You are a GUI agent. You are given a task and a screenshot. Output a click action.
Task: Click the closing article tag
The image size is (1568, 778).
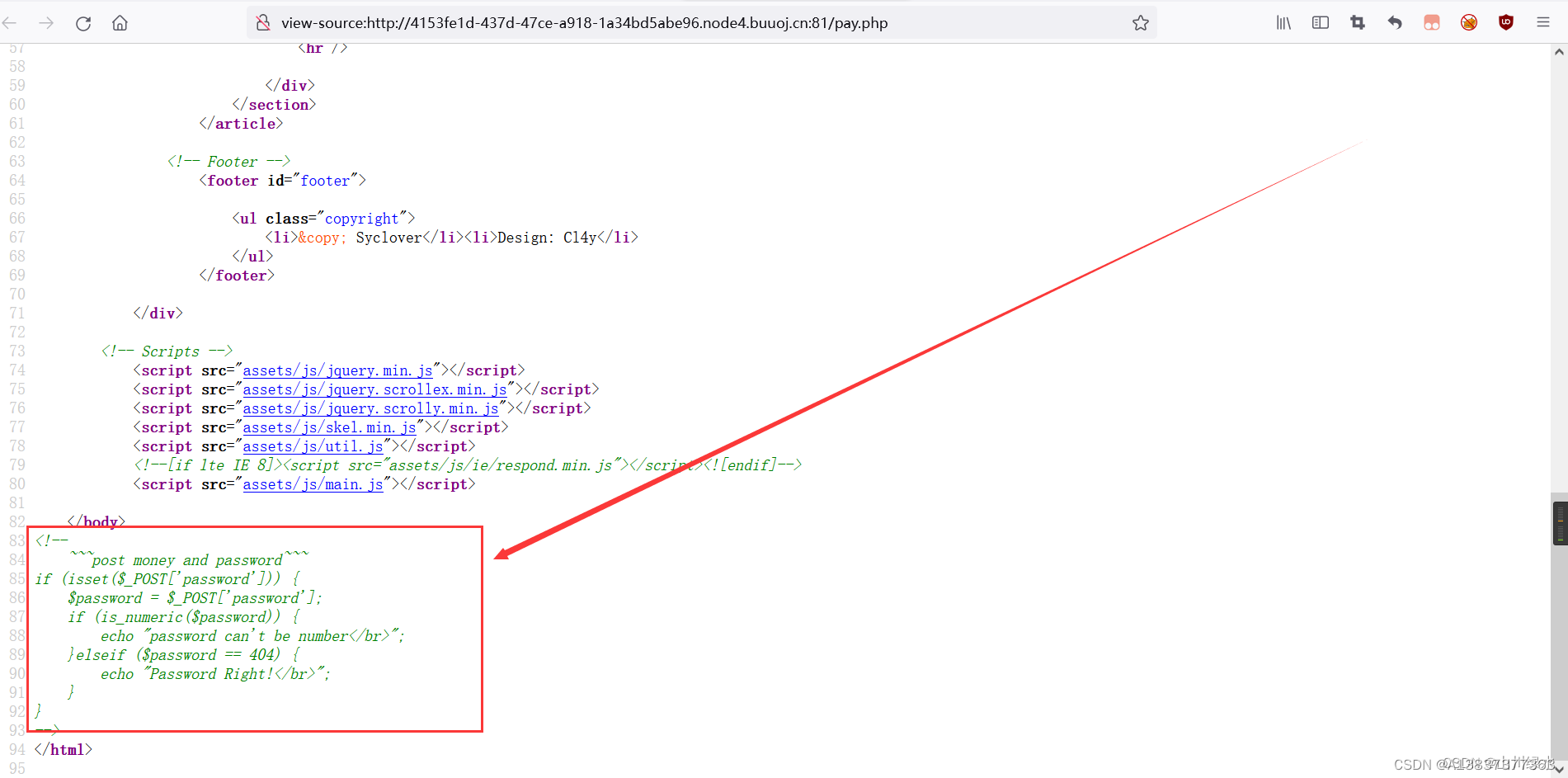coord(241,124)
